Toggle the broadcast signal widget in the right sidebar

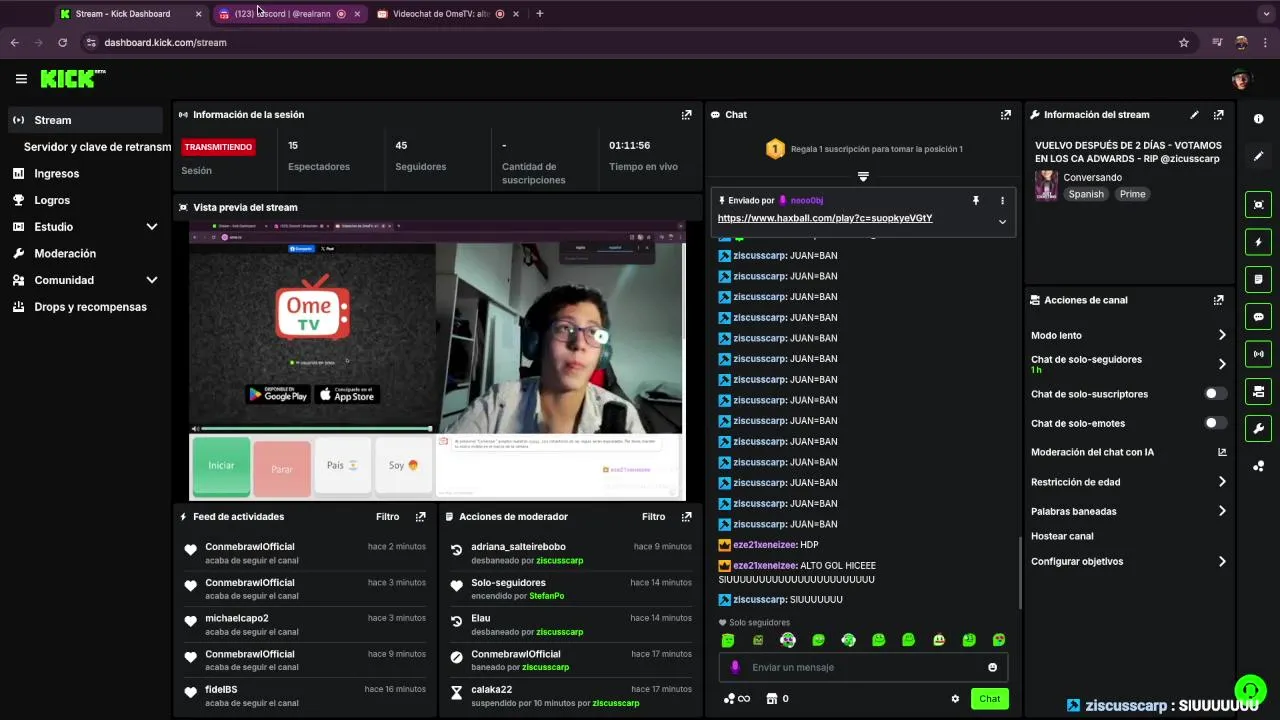tap(1258, 353)
